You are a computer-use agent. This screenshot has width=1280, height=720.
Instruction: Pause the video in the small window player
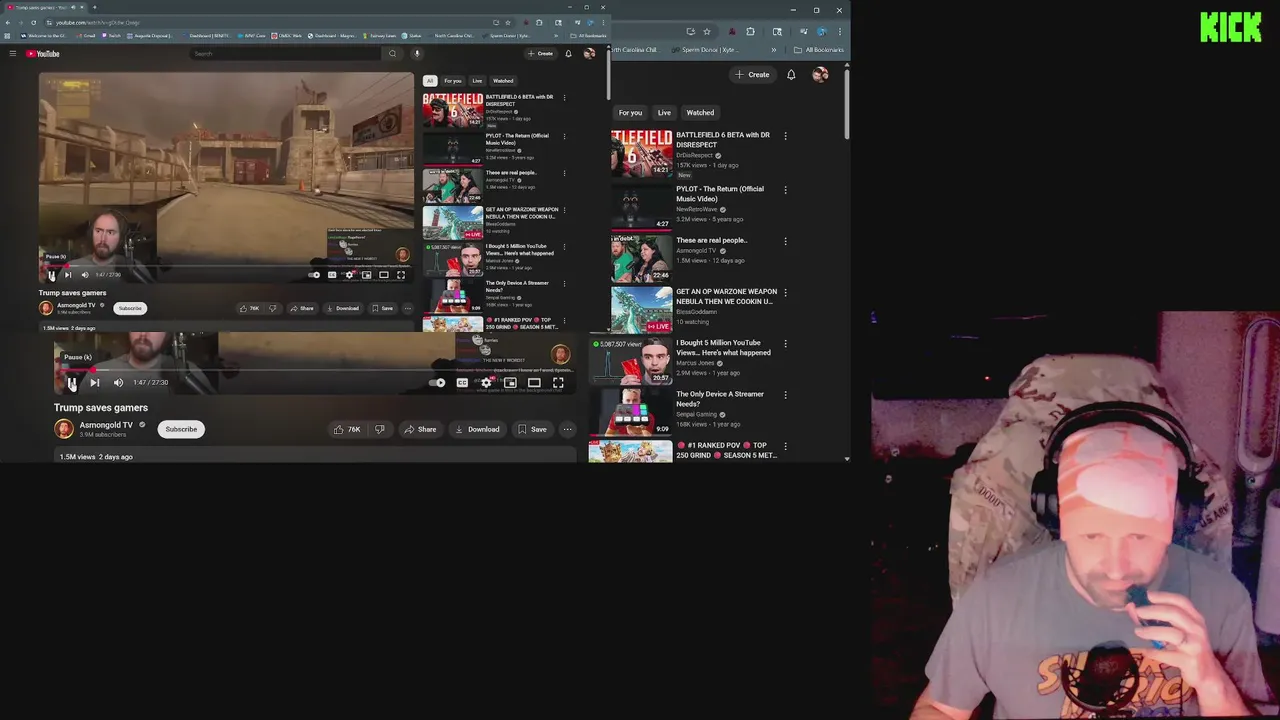[x=52, y=275]
